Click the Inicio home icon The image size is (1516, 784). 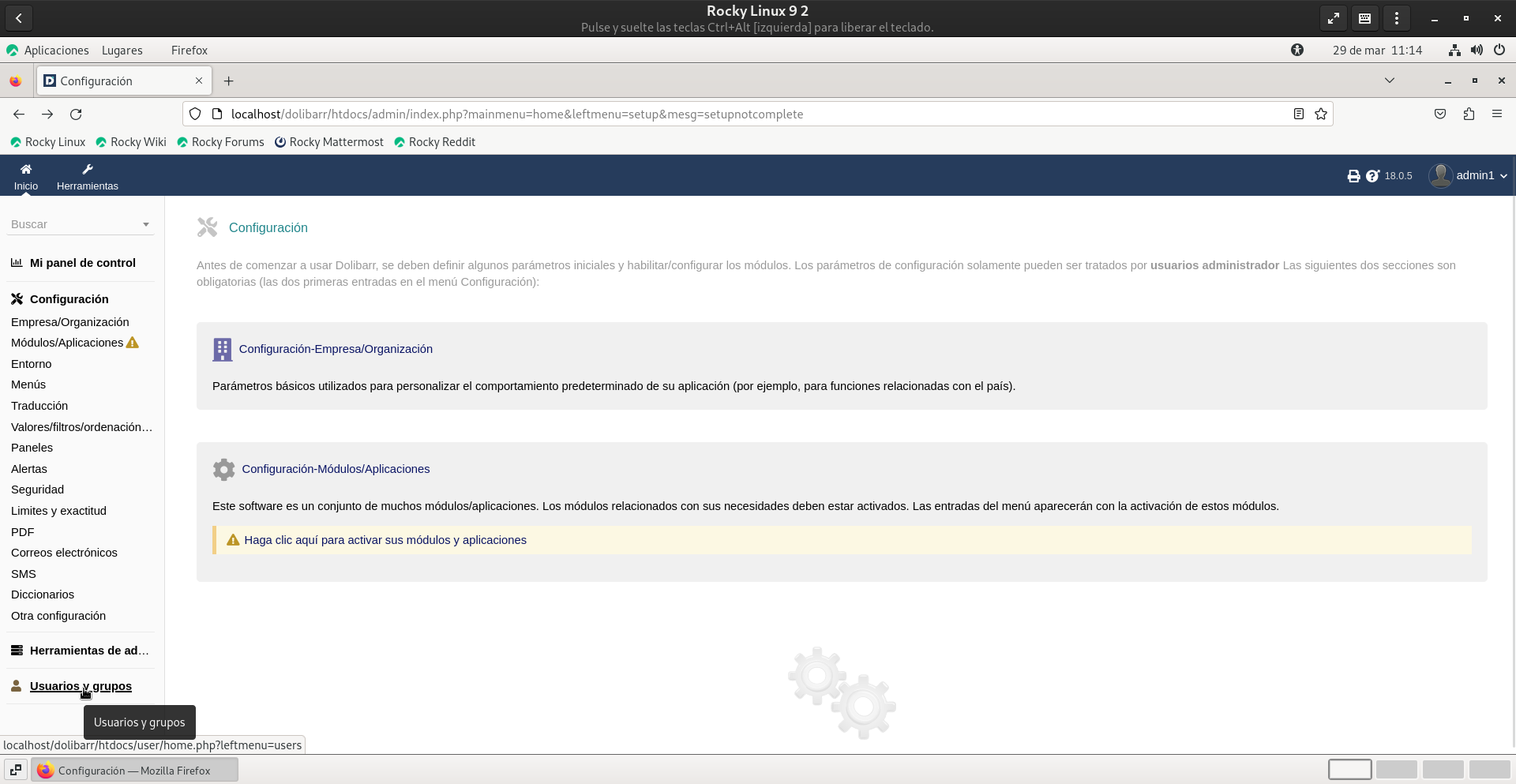tap(26, 170)
